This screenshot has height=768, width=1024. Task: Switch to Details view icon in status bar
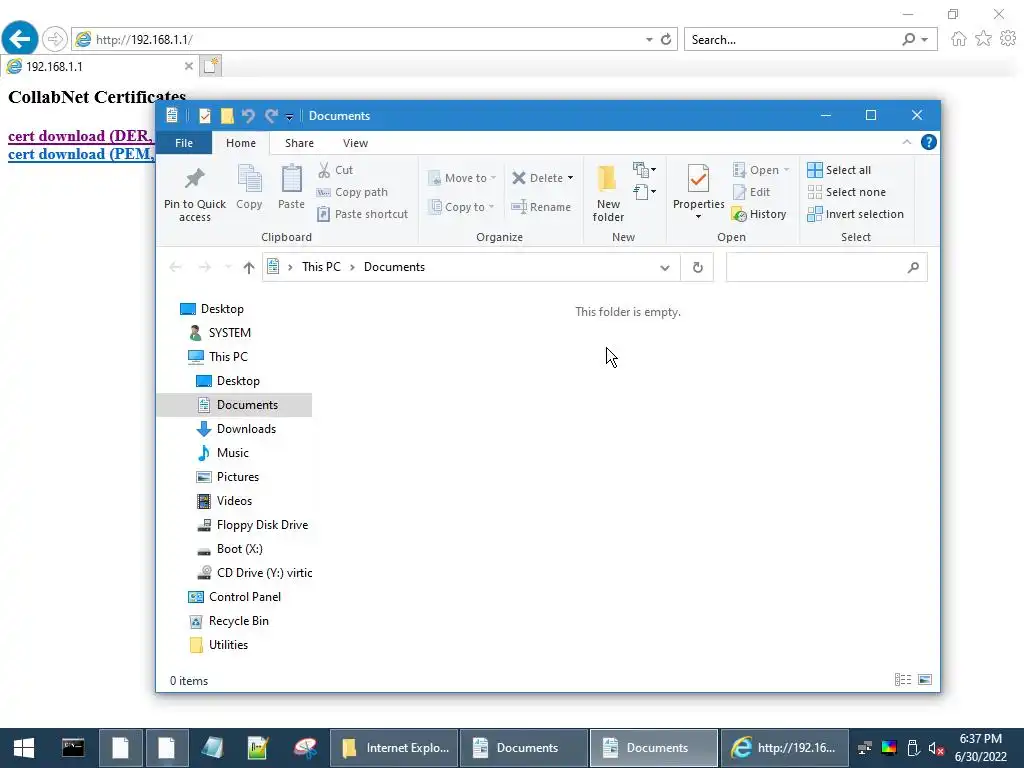point(903,680)
